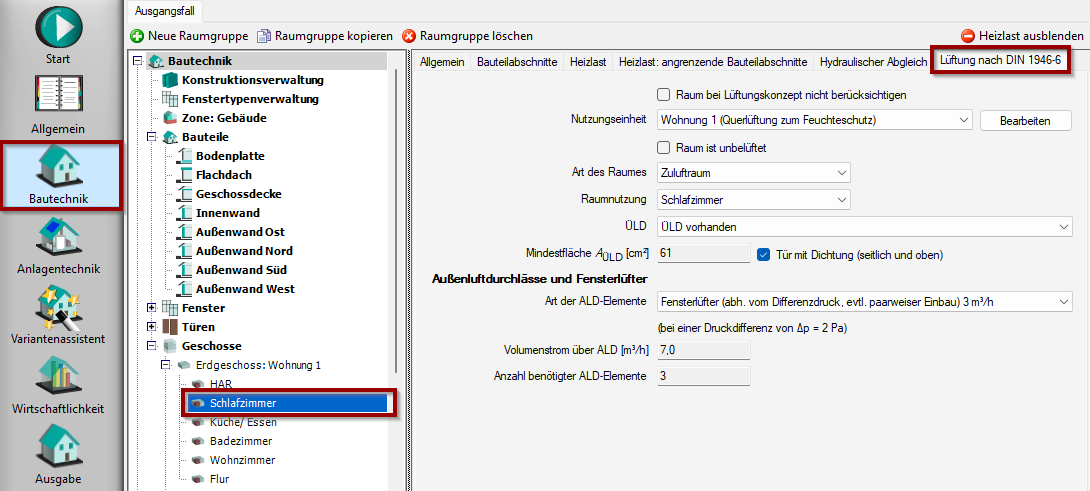This screenshot has width=1090, height=491.
Task: Open the Variantenassistent icon
Action: click(58, 307)
